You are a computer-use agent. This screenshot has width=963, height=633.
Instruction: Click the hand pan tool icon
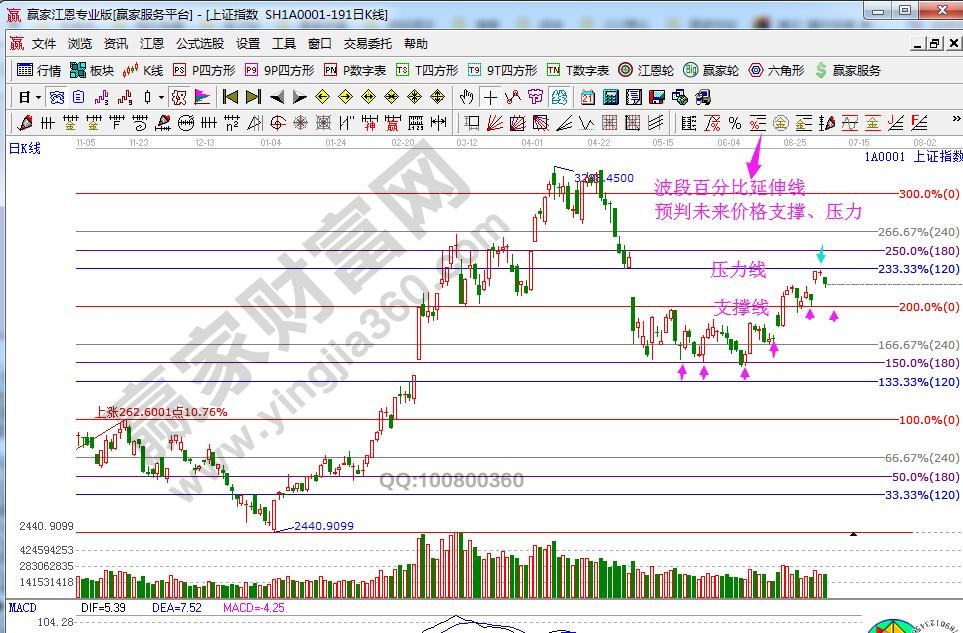pos(466,97)
